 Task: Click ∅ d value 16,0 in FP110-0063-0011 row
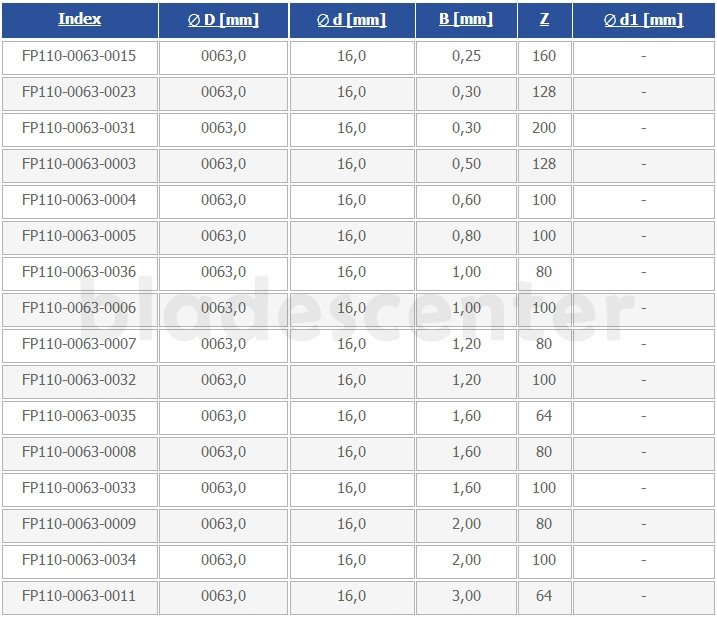click(352, 596)
